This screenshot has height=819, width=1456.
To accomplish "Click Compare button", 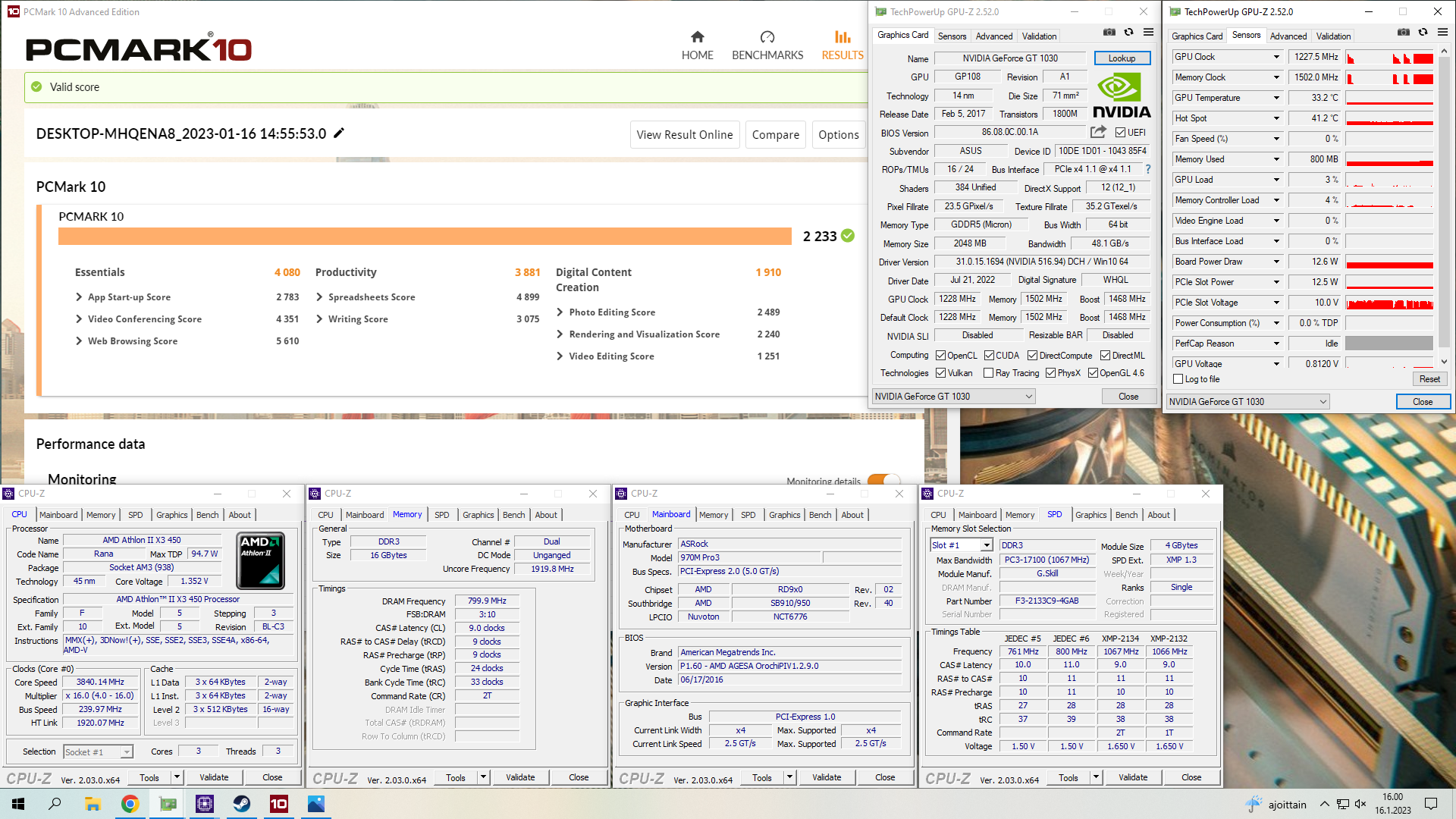I will coord(775,135).
